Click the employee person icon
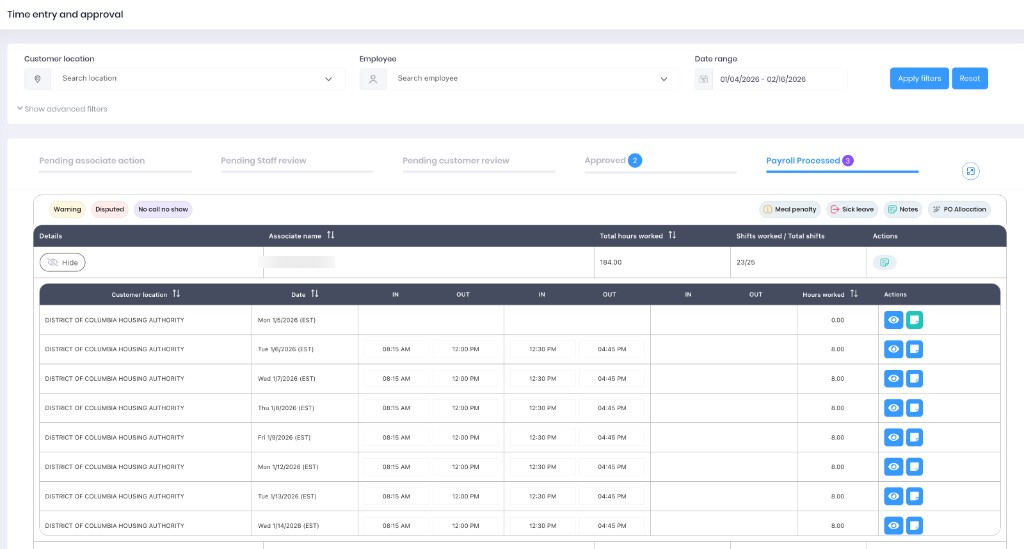 (x=373, y=79)
